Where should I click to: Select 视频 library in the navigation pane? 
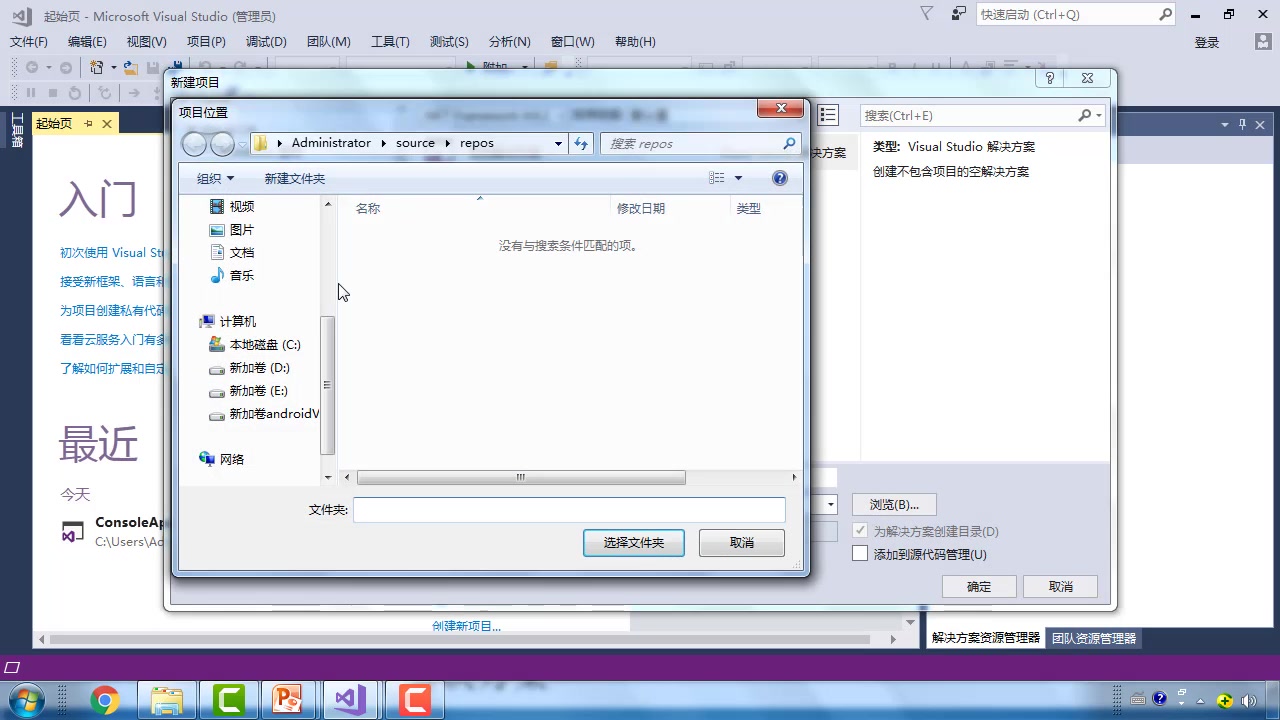tap(231, 206)
